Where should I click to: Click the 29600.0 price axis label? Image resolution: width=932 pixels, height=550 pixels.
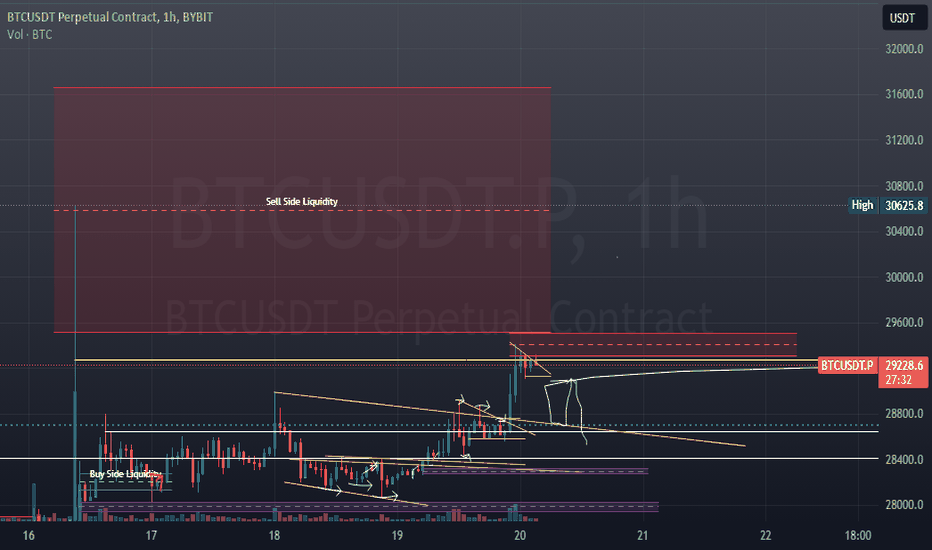pos(904,323)
